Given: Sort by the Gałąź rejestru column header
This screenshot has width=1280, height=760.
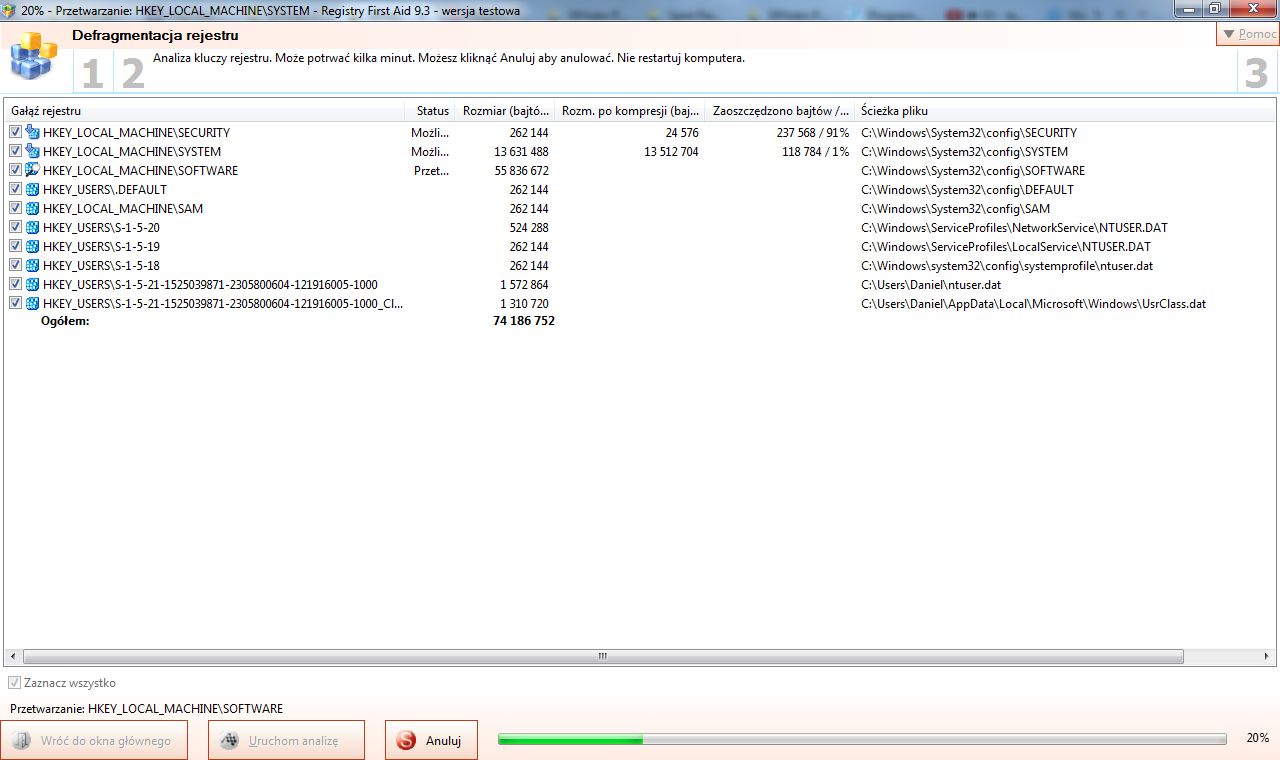Looking at the screenshot, I should point(205,111).
